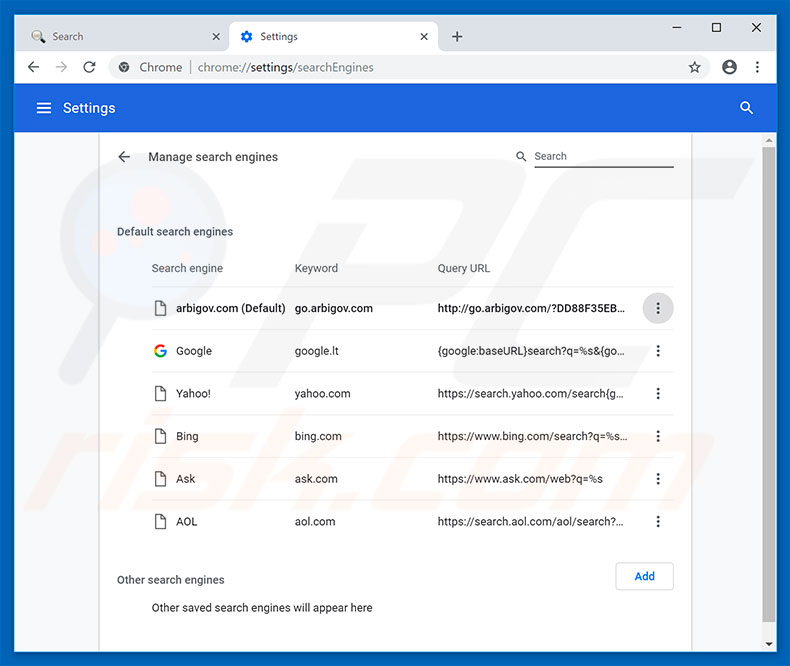790x666 pixels.
Task: Click the Google logo icon
Action: (160, 351)
